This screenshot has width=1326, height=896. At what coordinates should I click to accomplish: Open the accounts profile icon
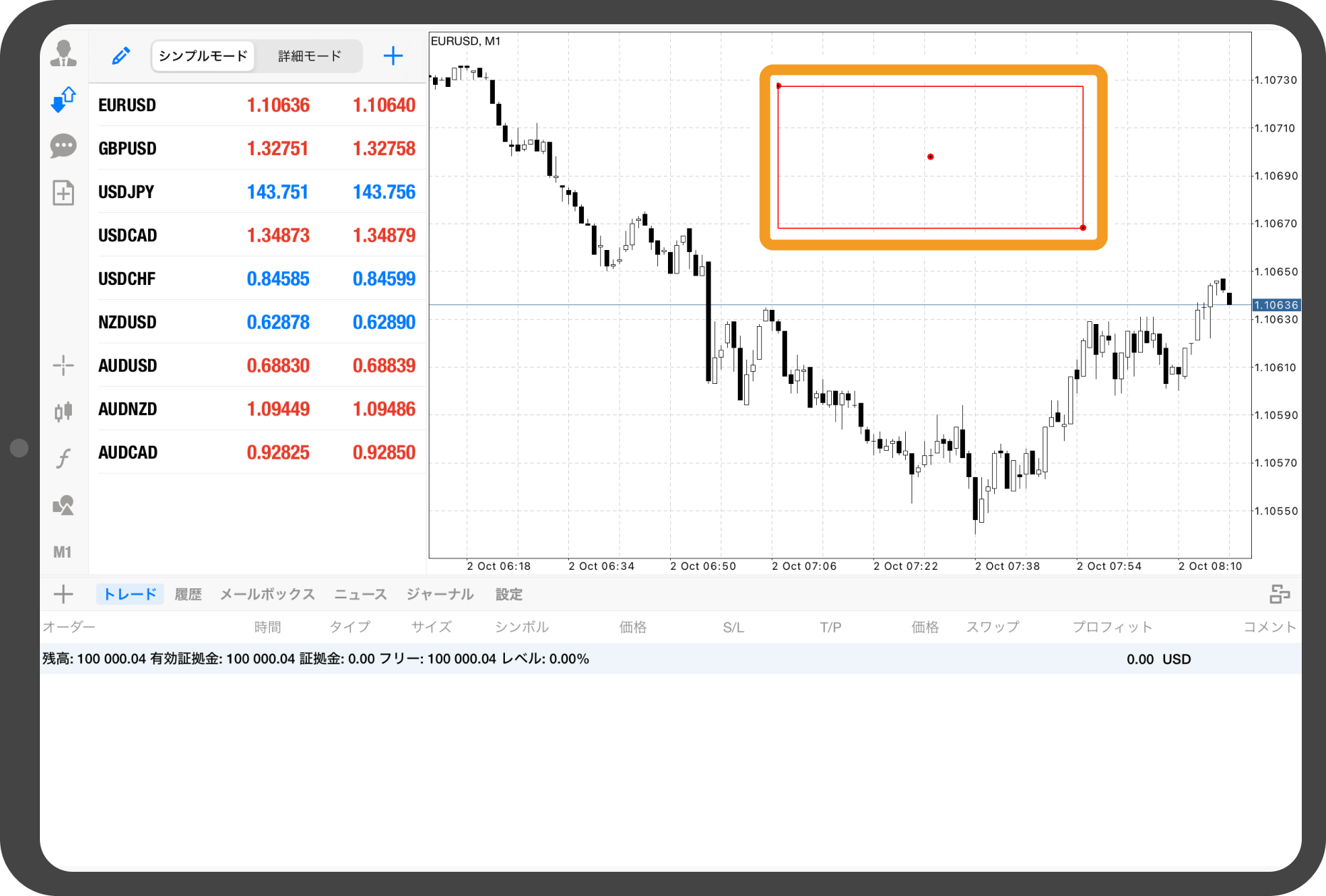pyautogui.click(x=63, y=54)
